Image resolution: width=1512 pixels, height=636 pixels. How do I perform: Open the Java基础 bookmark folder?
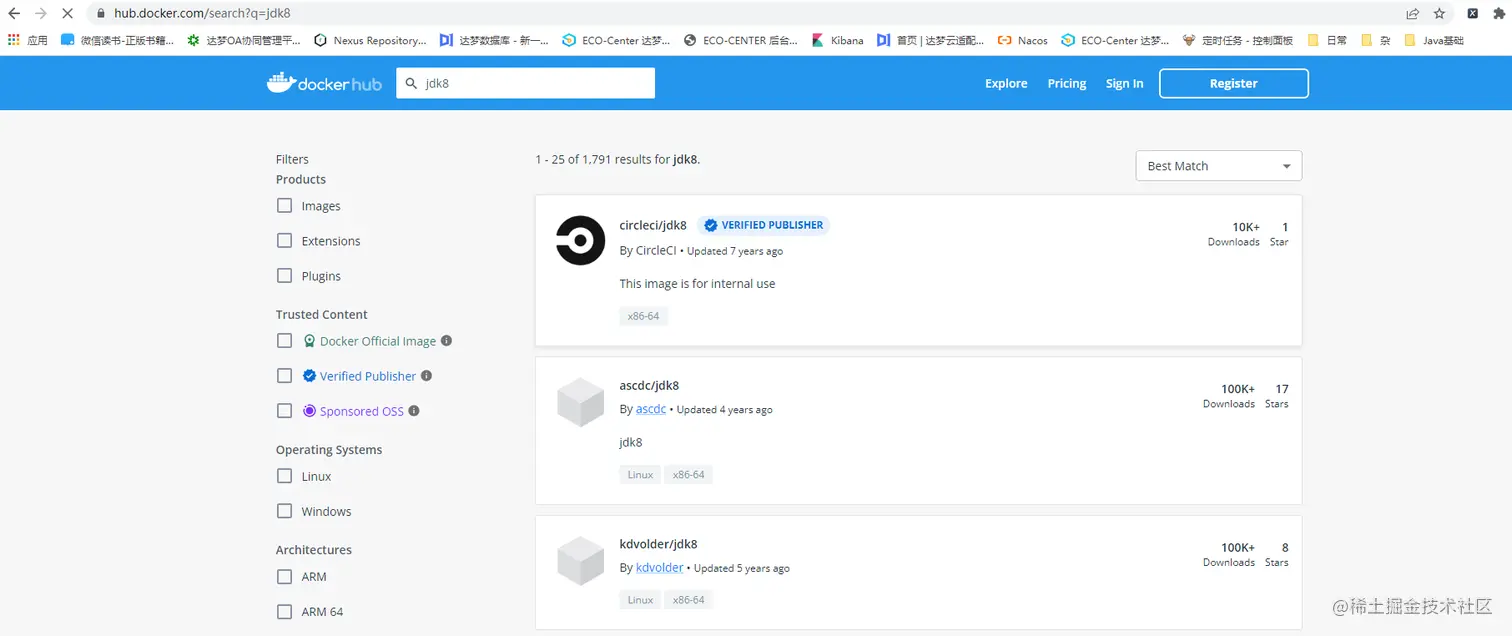tap(1434, 40)
